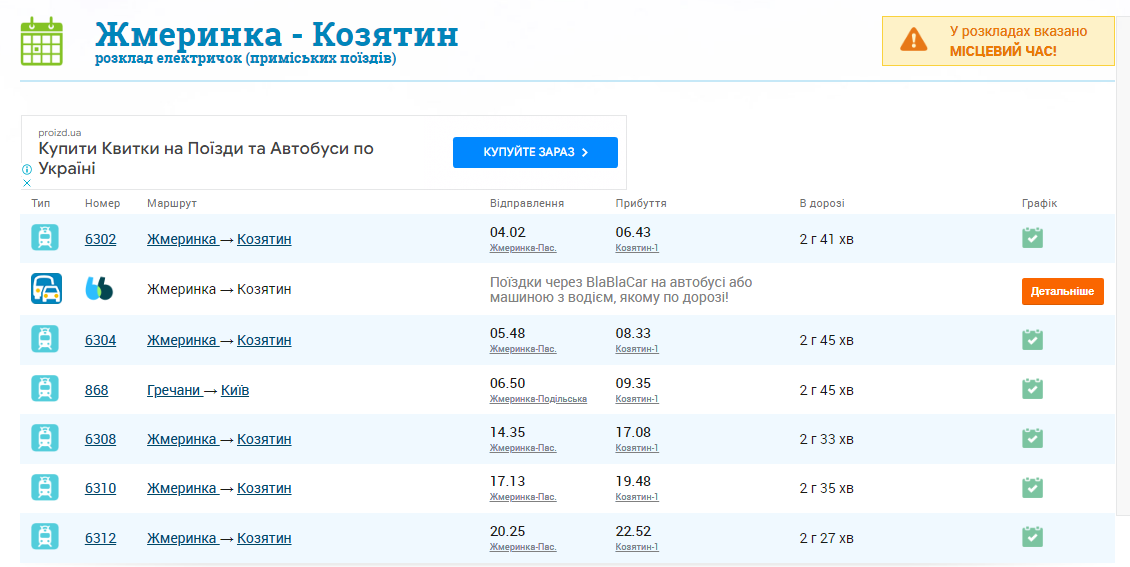Click the train icon for route 6310
Image resolution: width=1130 pixels, height=567 pixels.
click(45, 488)
